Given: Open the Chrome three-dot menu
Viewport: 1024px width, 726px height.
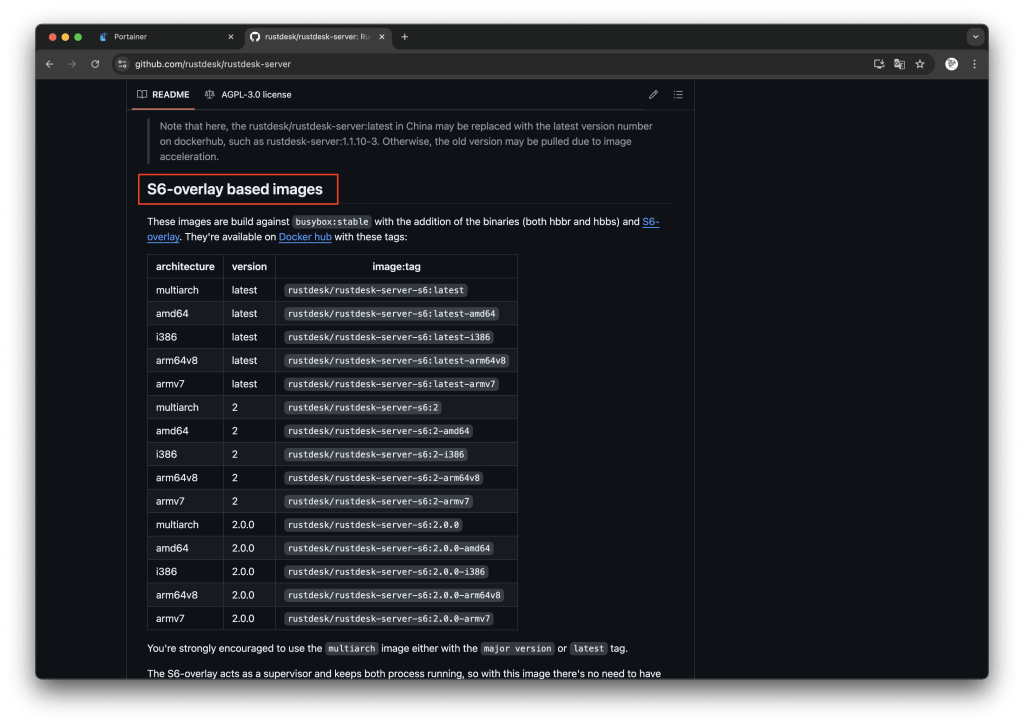Looking at the screenshot, I should coord(974,64).
